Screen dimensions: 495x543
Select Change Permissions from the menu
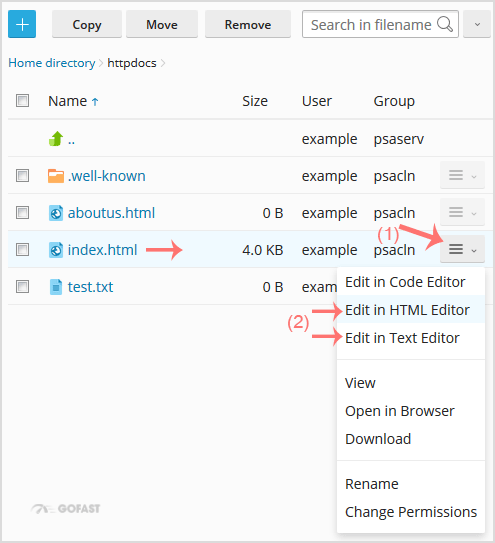(411, 512)
